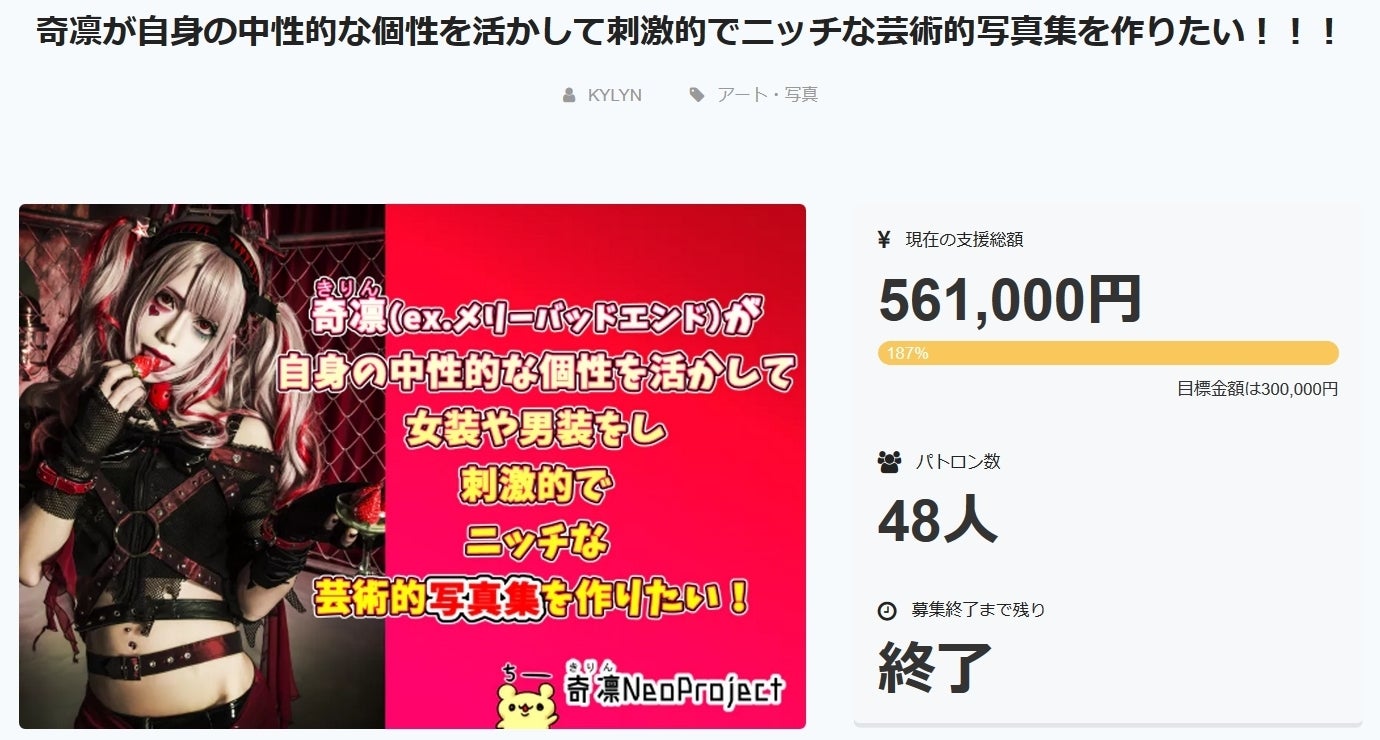Click the 現在の支援総額 label
The width and height of the screenshot is (1380, 740).
point(964,240)
